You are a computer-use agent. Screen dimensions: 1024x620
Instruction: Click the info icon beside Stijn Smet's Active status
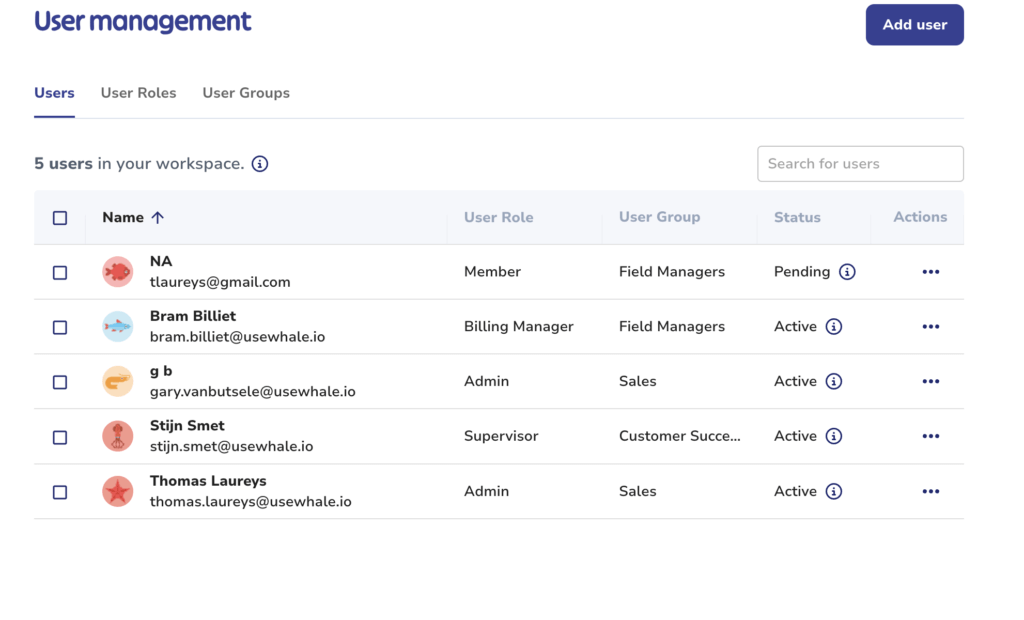pos(834,436)
